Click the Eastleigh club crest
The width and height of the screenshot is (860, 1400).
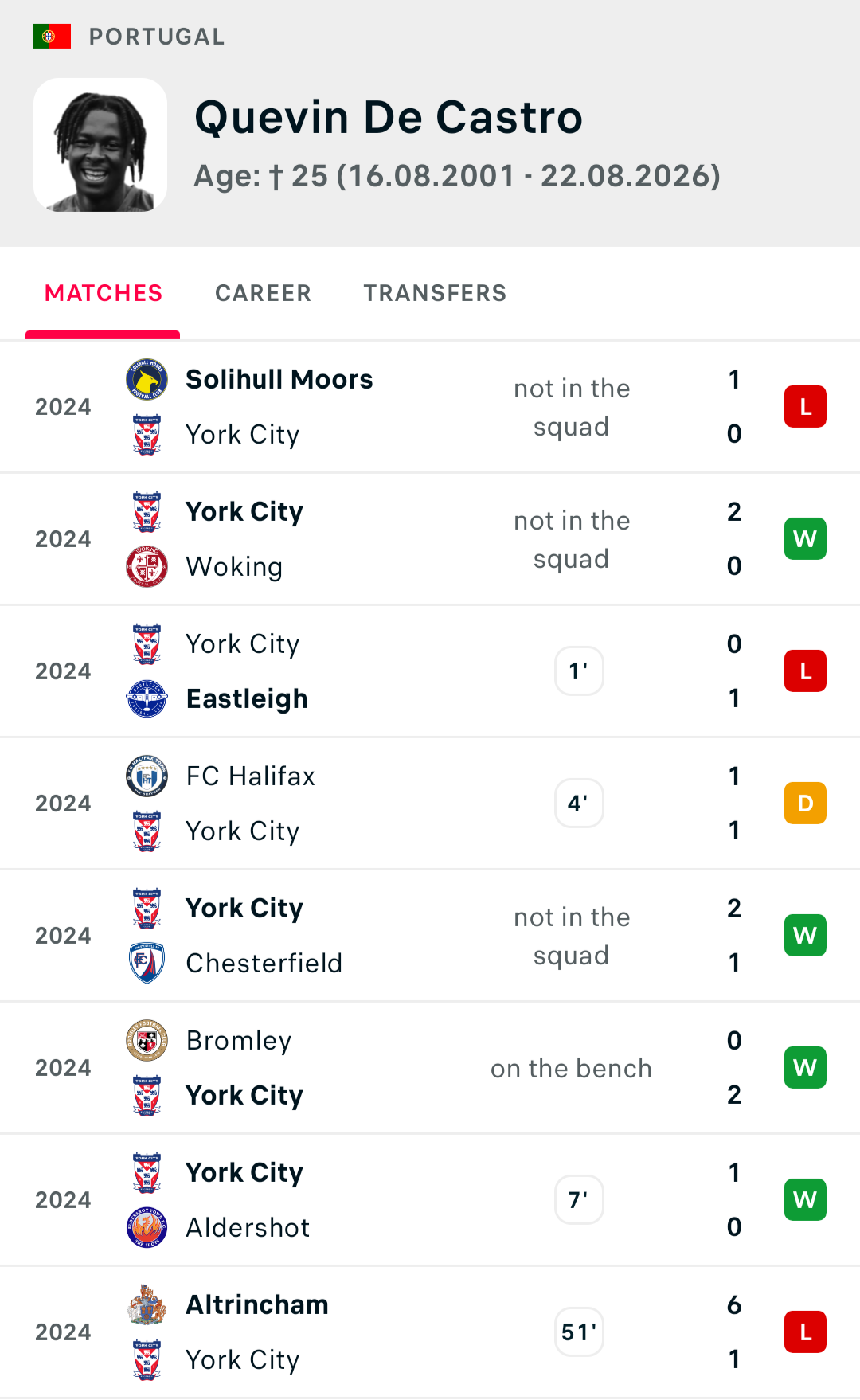click(147, 699)
